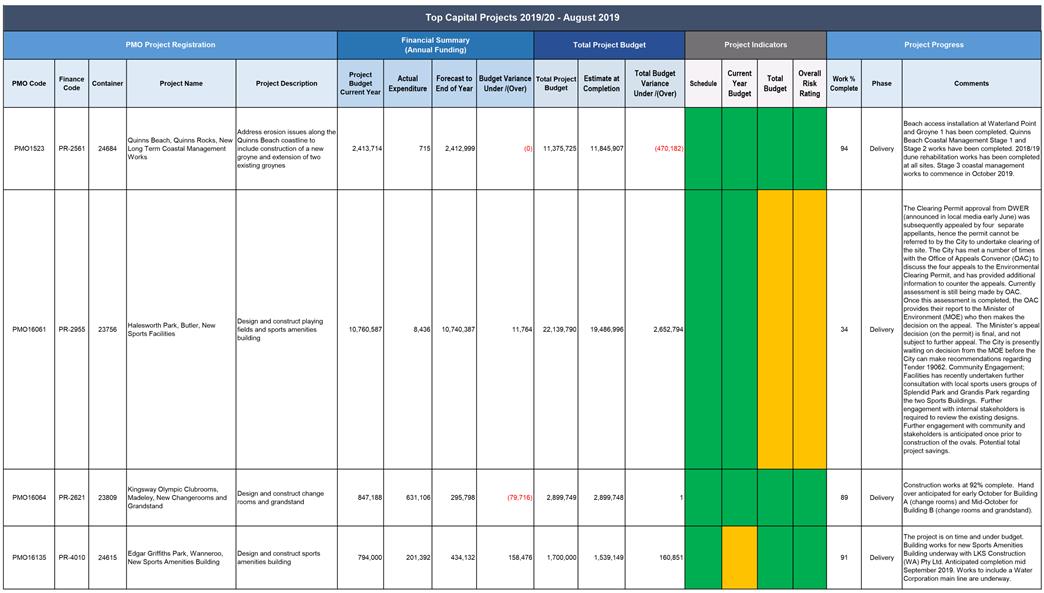
Task: Select the Finance Code column header
Action: click(71, 83)
